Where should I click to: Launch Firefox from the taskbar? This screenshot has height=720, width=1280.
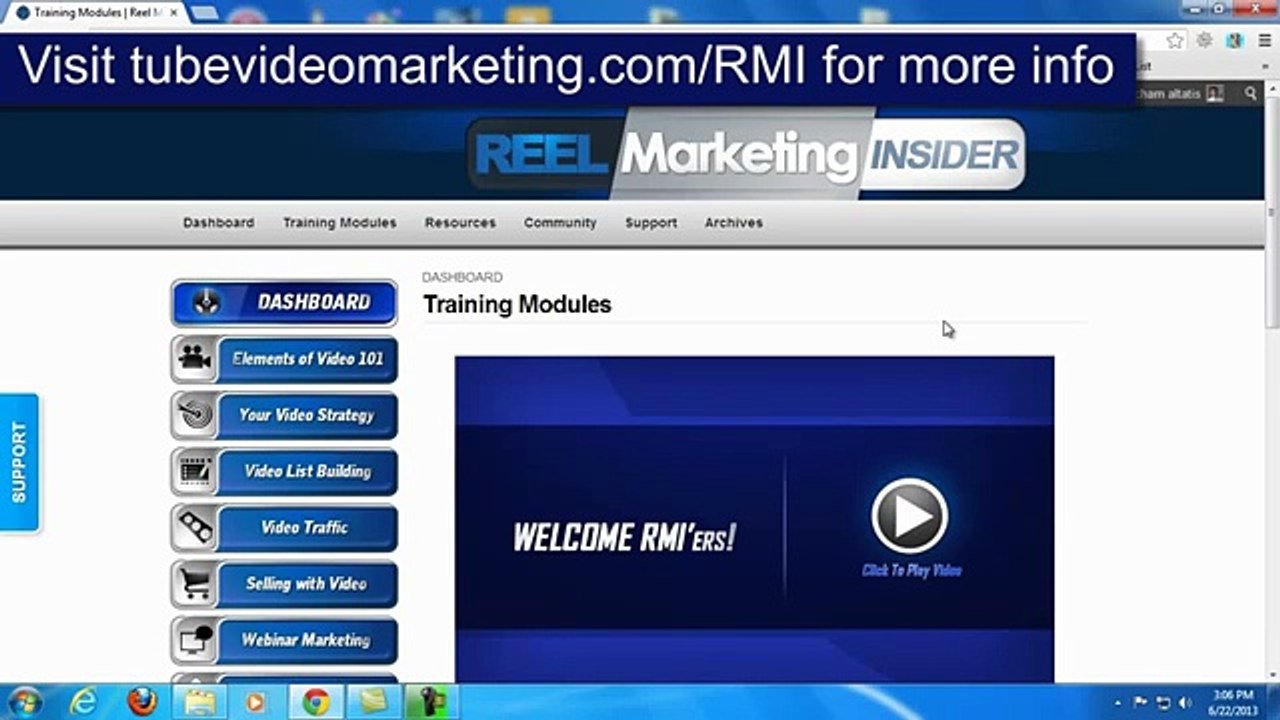pyautogui.click(x=143, y=702)
